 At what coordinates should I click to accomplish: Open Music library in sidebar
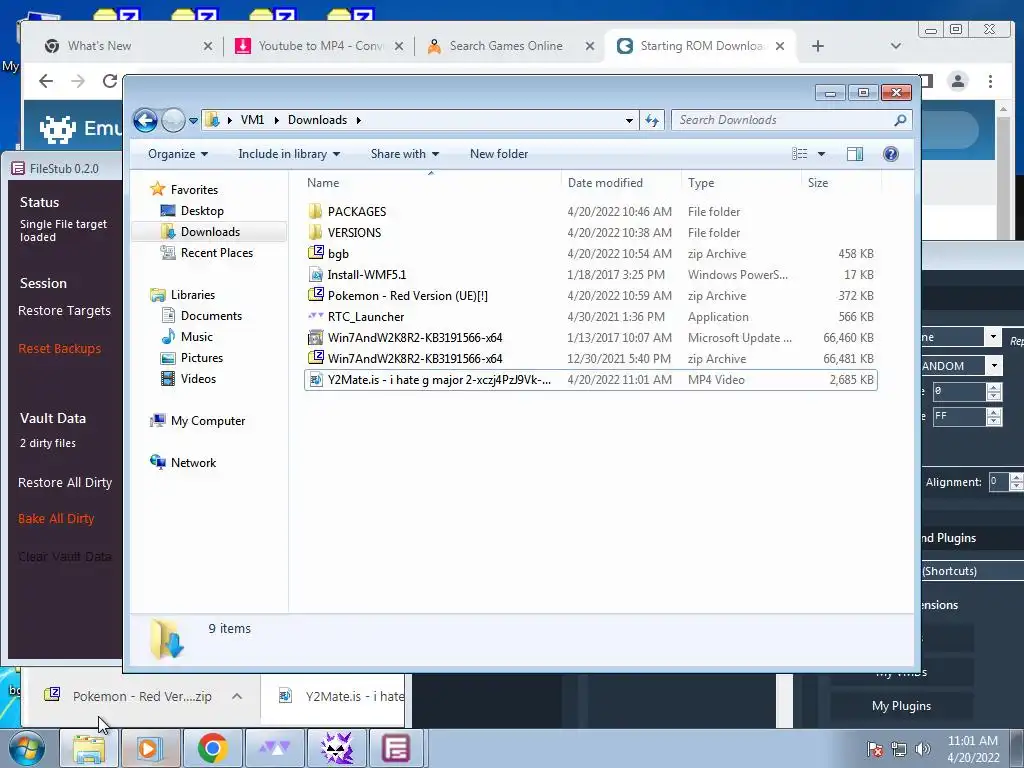click(x=197, y=337)
